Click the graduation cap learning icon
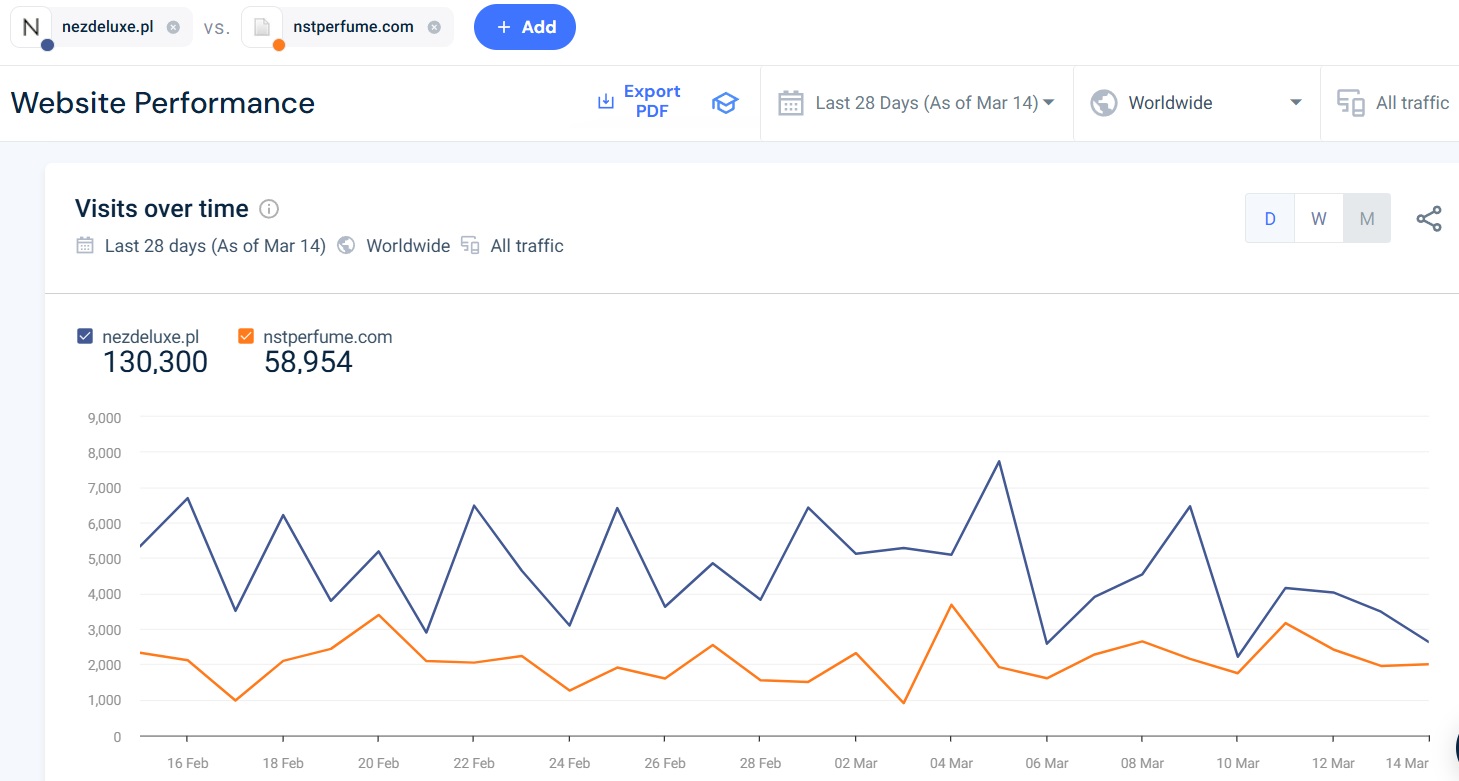 click(724, 103)
